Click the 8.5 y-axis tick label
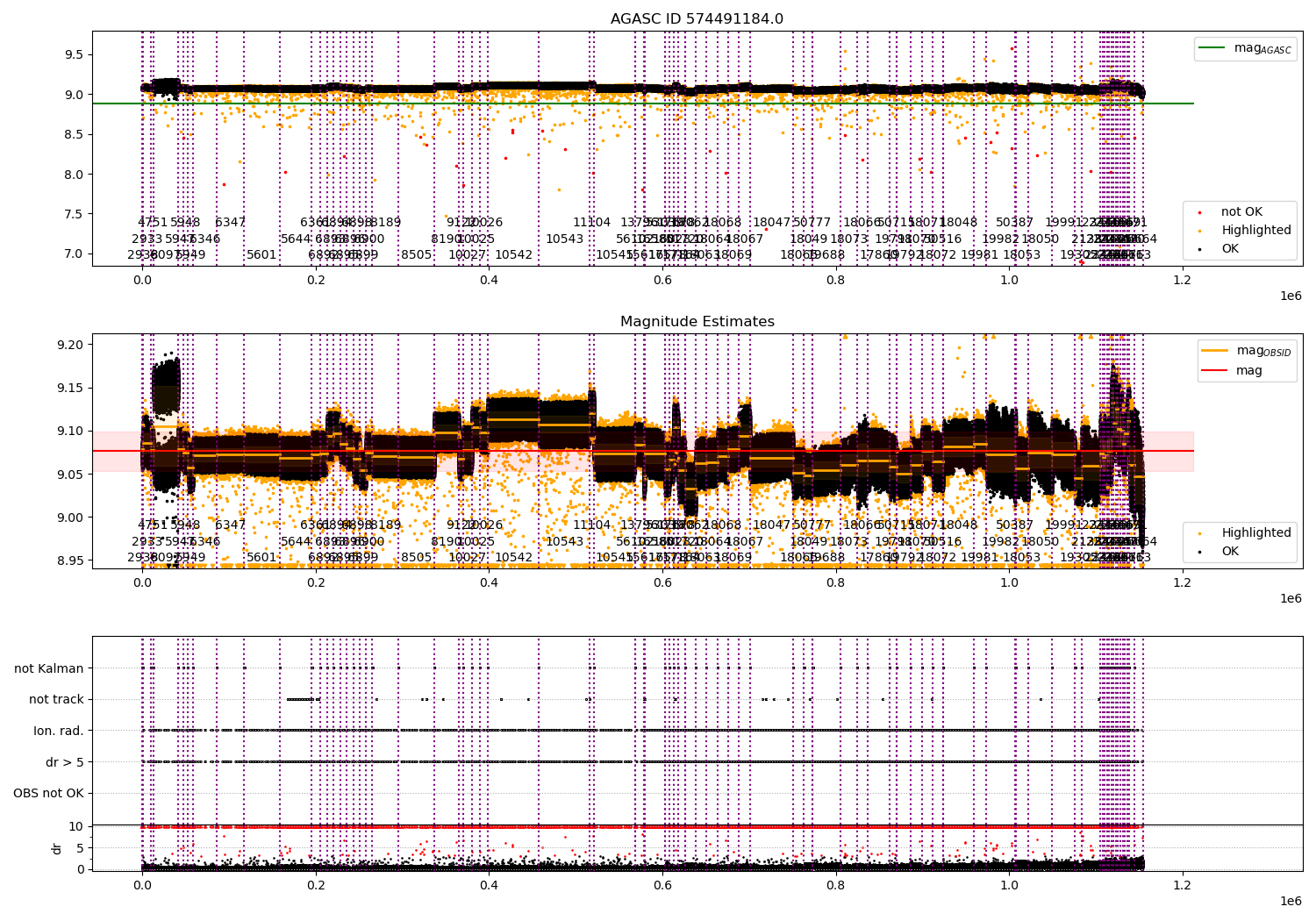The width and height of the screenshot is (1316, 921). 74,134
